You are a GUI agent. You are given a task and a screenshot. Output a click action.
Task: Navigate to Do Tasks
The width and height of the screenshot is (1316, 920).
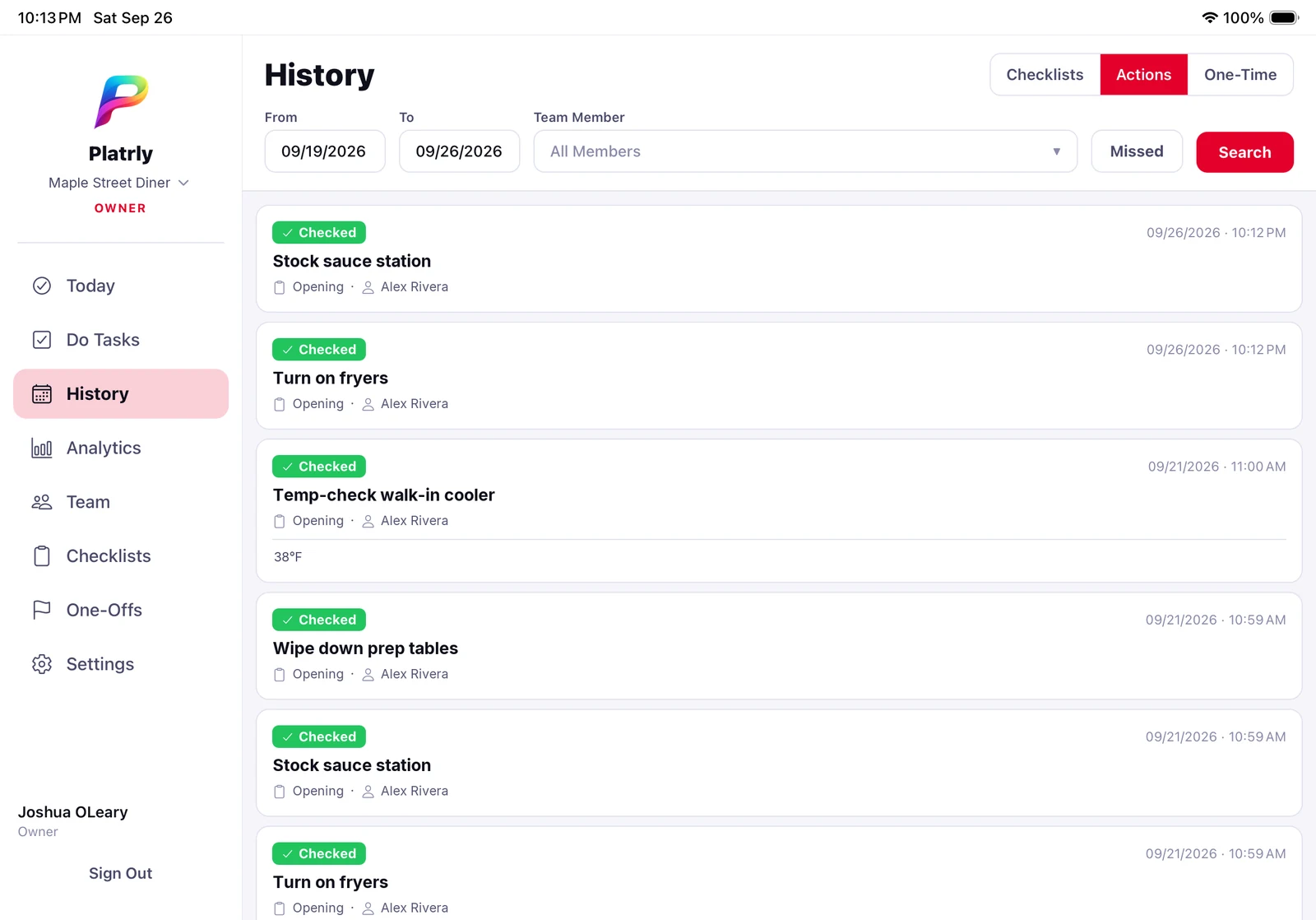(x=121, y=340)
